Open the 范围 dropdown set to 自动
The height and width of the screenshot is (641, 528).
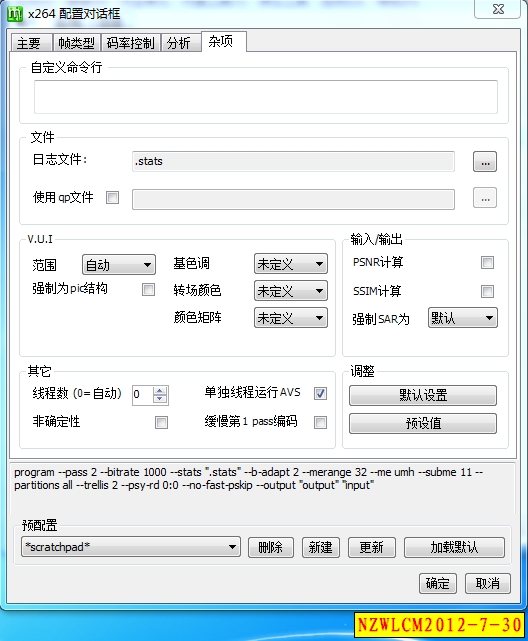pos(119,265)
